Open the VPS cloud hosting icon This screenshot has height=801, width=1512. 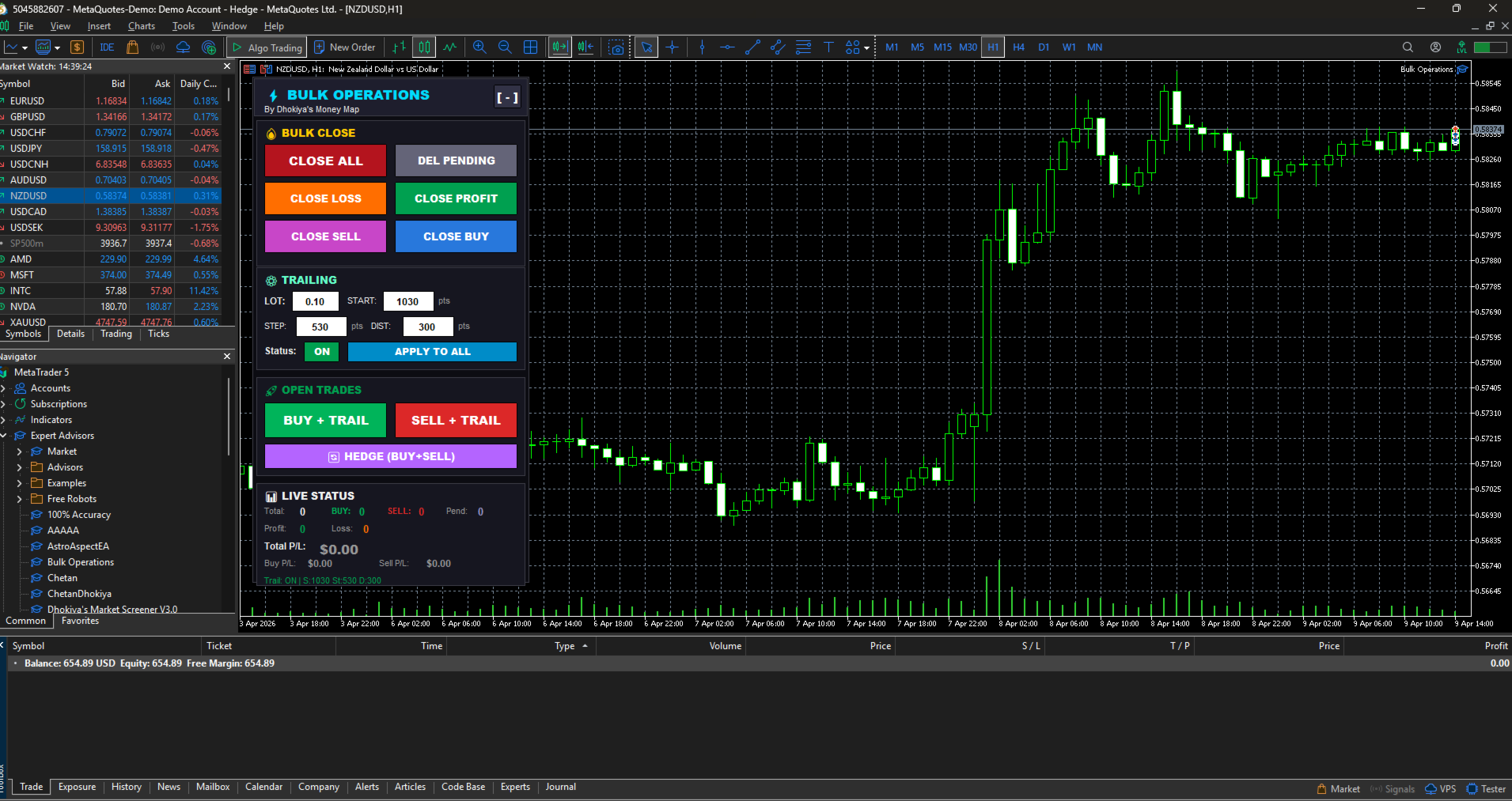click(184, 47)
